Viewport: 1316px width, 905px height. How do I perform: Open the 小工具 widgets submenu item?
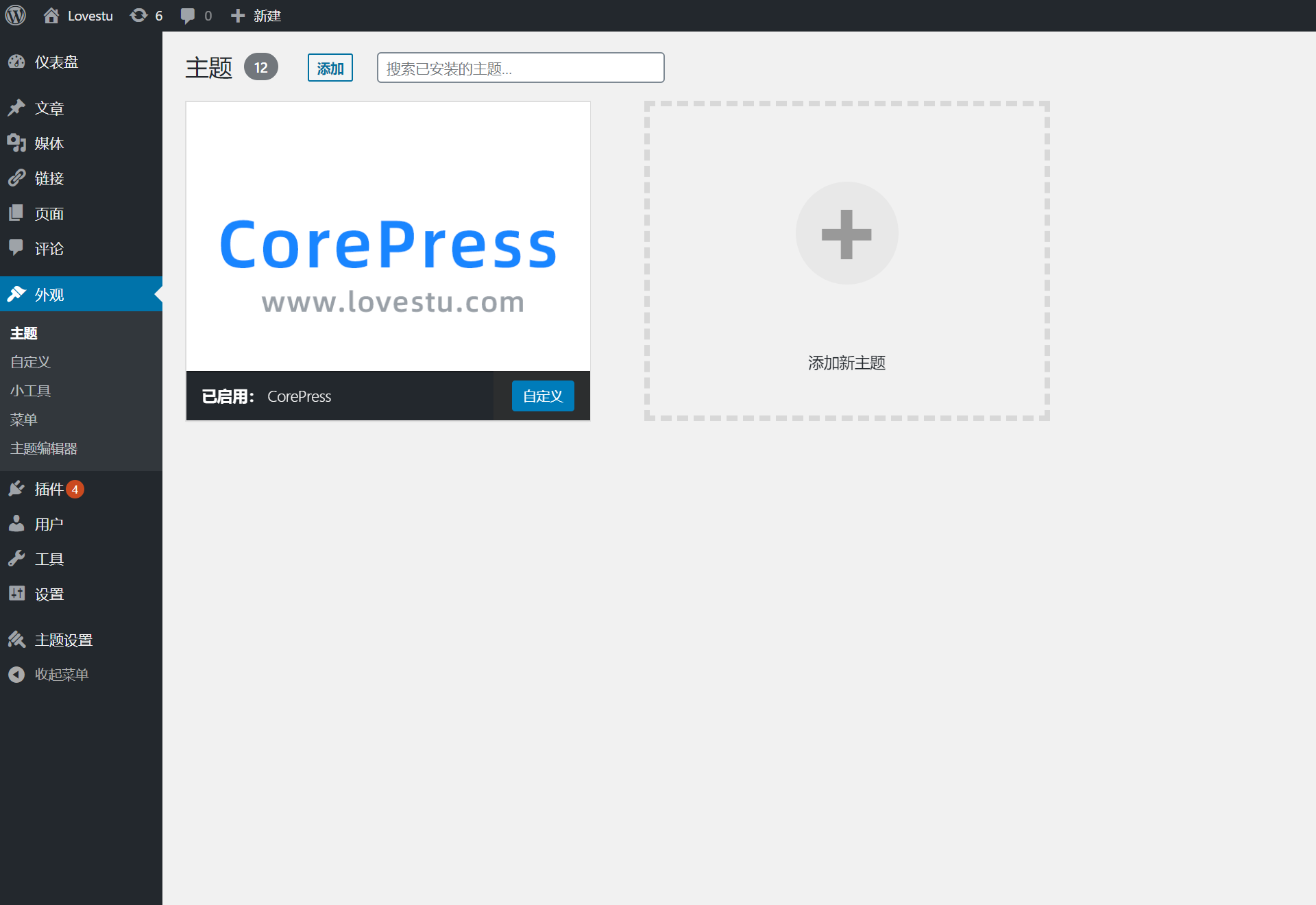tap(30, 391)
